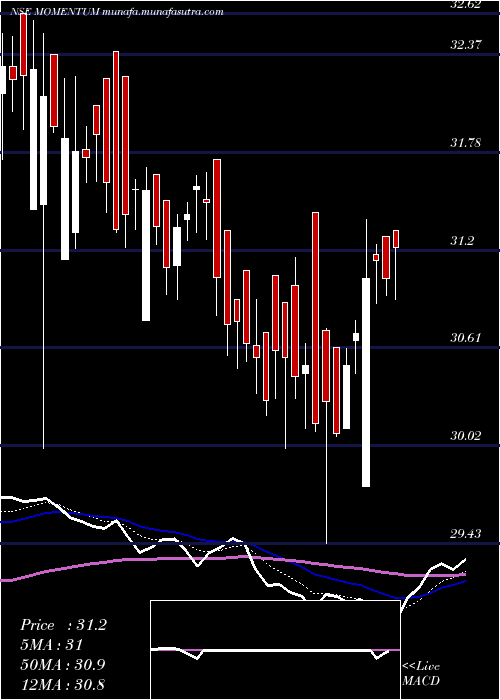Click the <<Live MACD label
The image size is (500, 700).
421,674
